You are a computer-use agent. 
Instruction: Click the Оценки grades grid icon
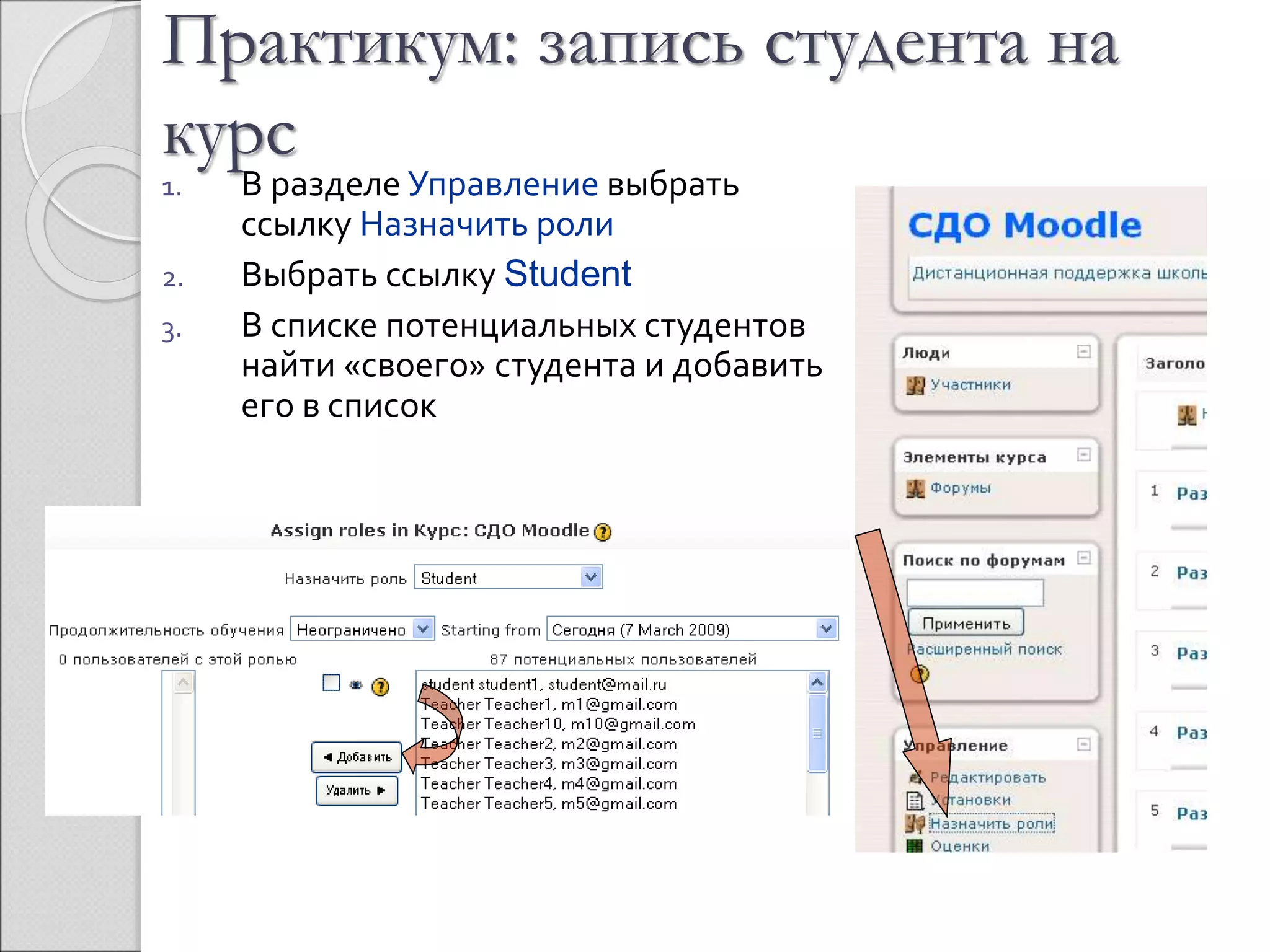point(915,846)
